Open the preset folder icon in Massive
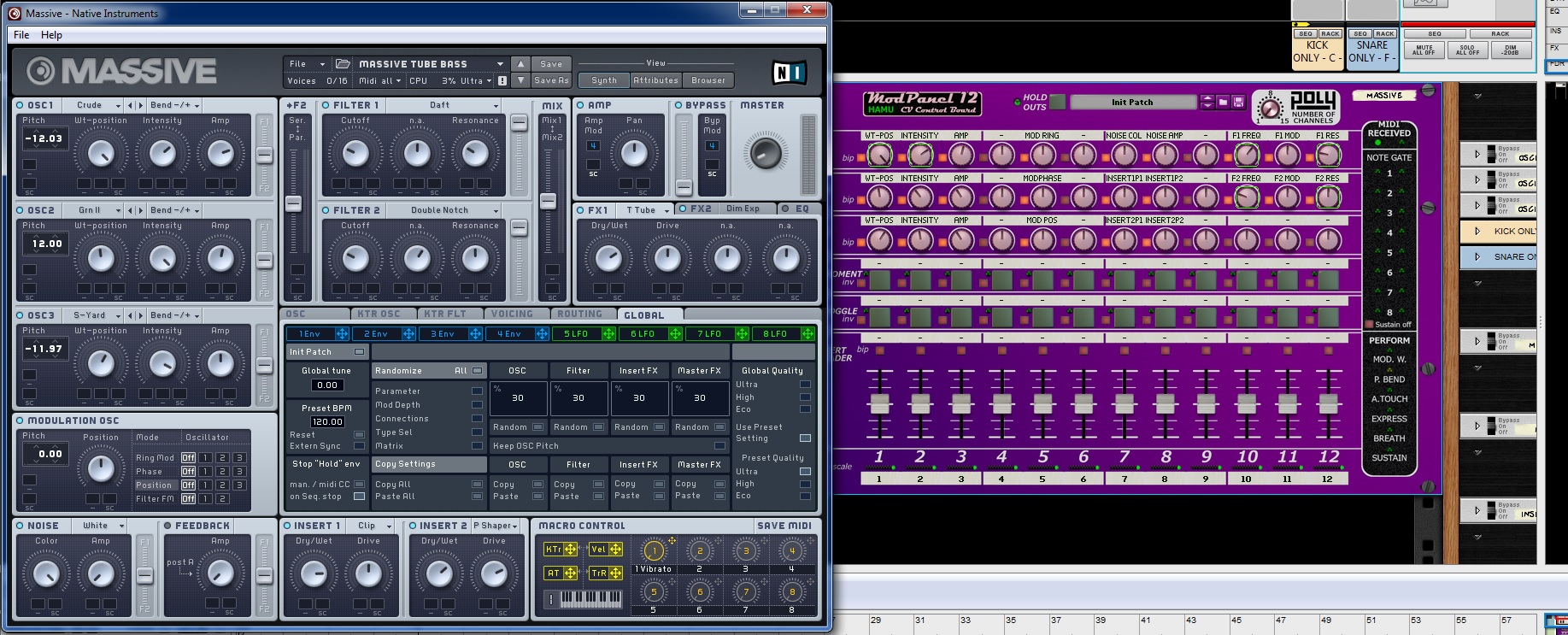The image size is (1568, 635). (x=343, y=64)
